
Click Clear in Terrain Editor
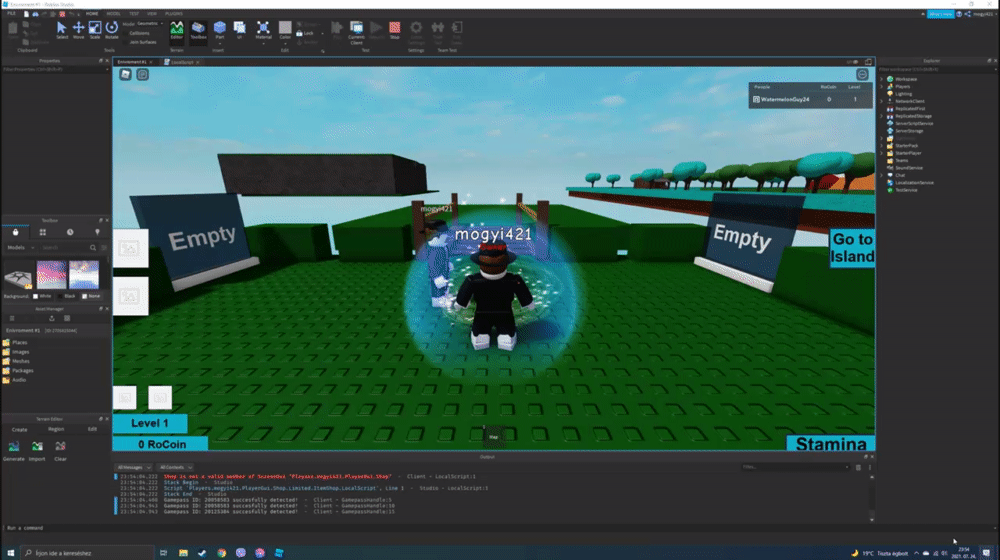tap(60, 450)
